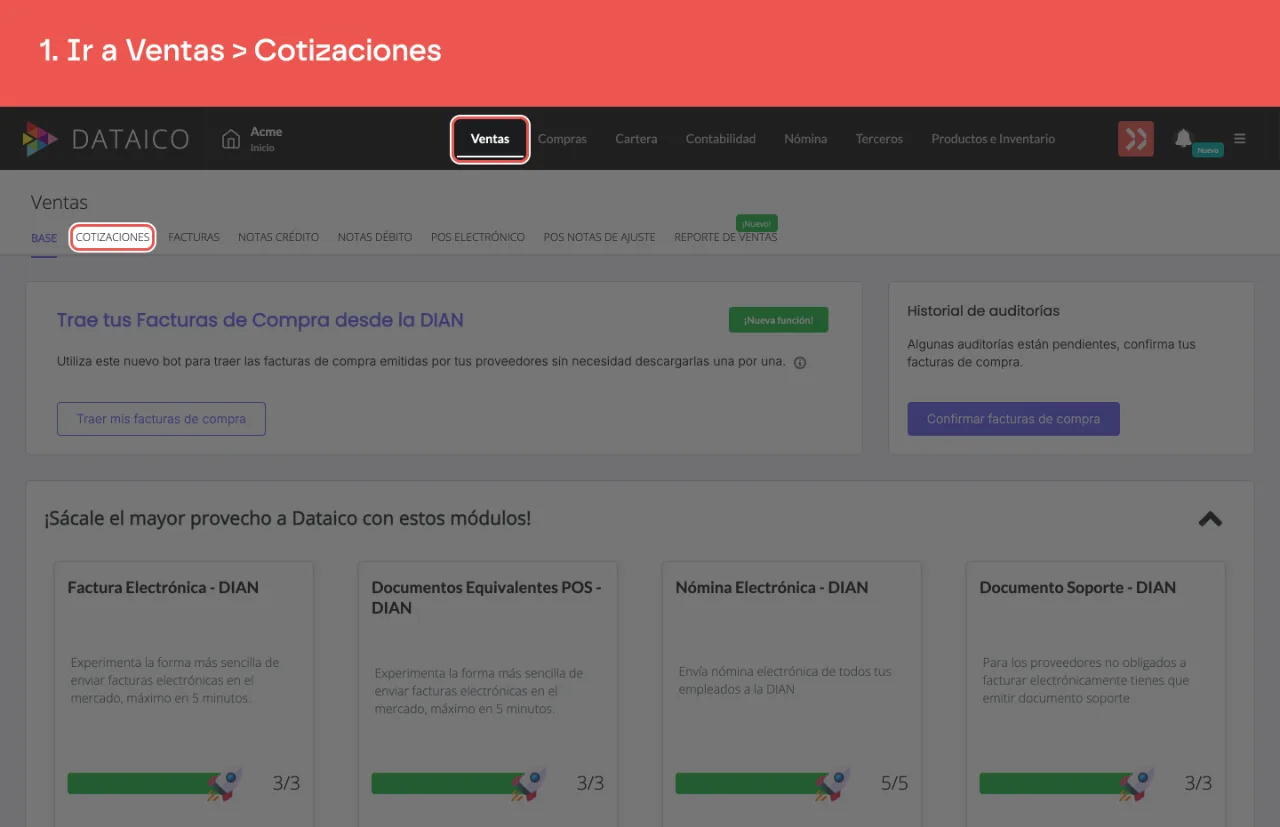Click the info icon beside bot description
The image size is (1280, 827).
tap(800, 363)
